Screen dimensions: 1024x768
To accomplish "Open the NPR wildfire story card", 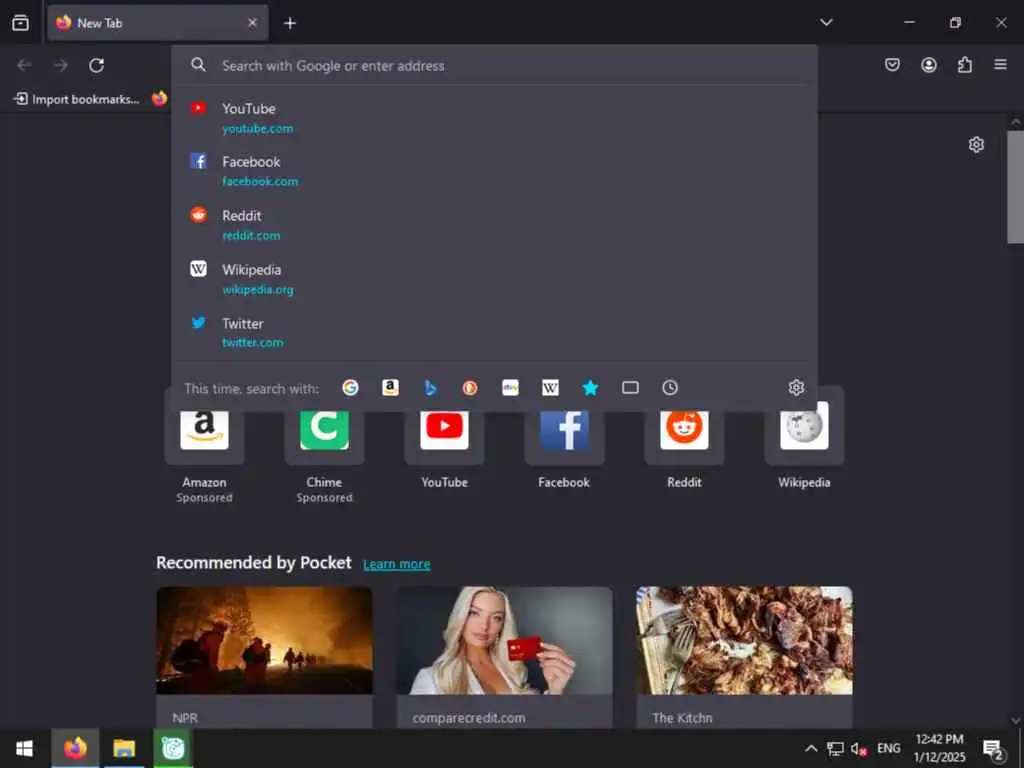I will tap(264, 656).
